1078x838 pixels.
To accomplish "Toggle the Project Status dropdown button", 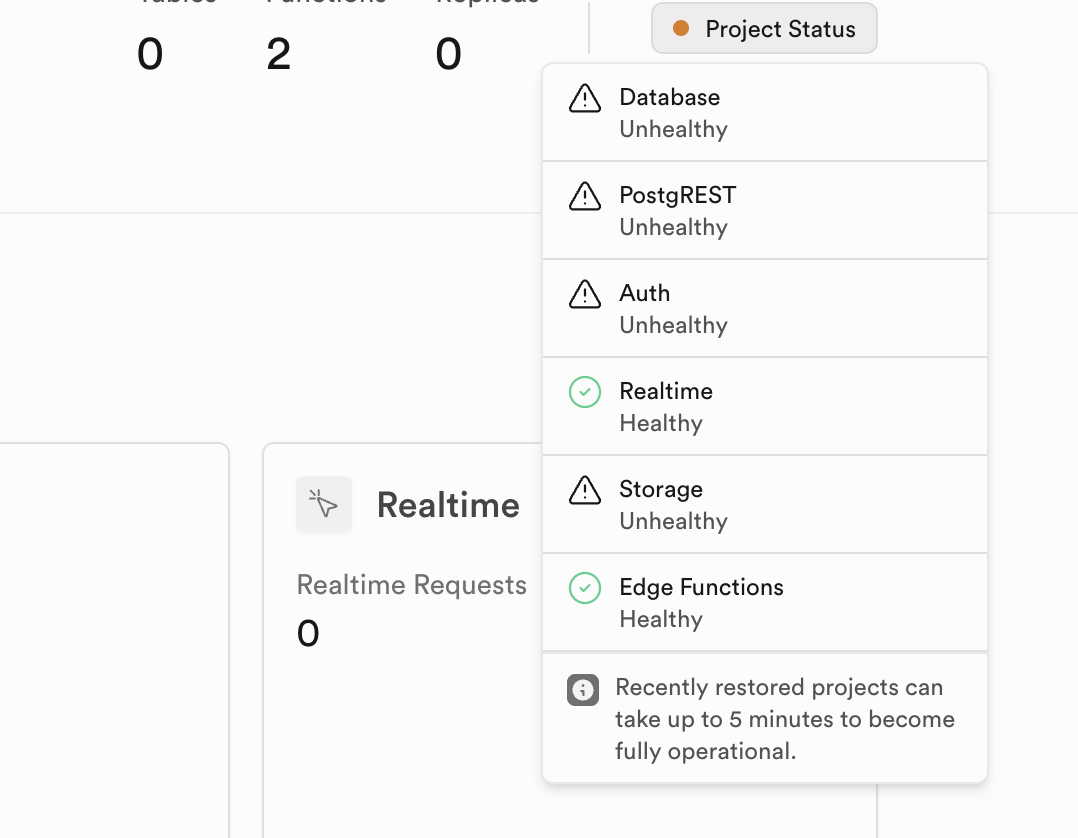I will 764,29.
